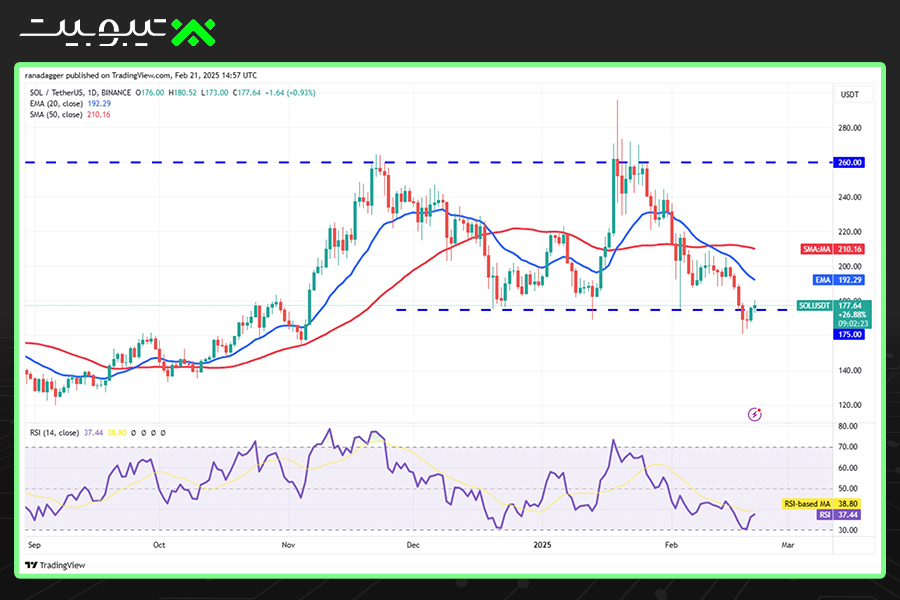The height and width of the screenshot is (600, 900).
Task: Click the Feb label on the time axis
Action: 671,544
